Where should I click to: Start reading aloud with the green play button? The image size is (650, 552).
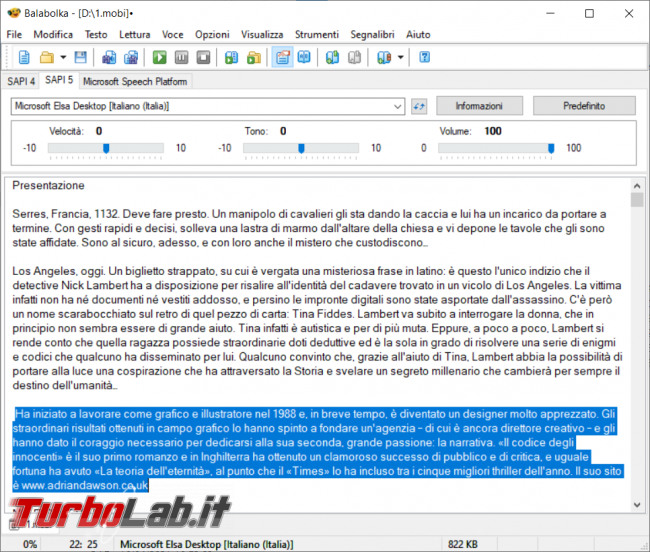[160, 57]
